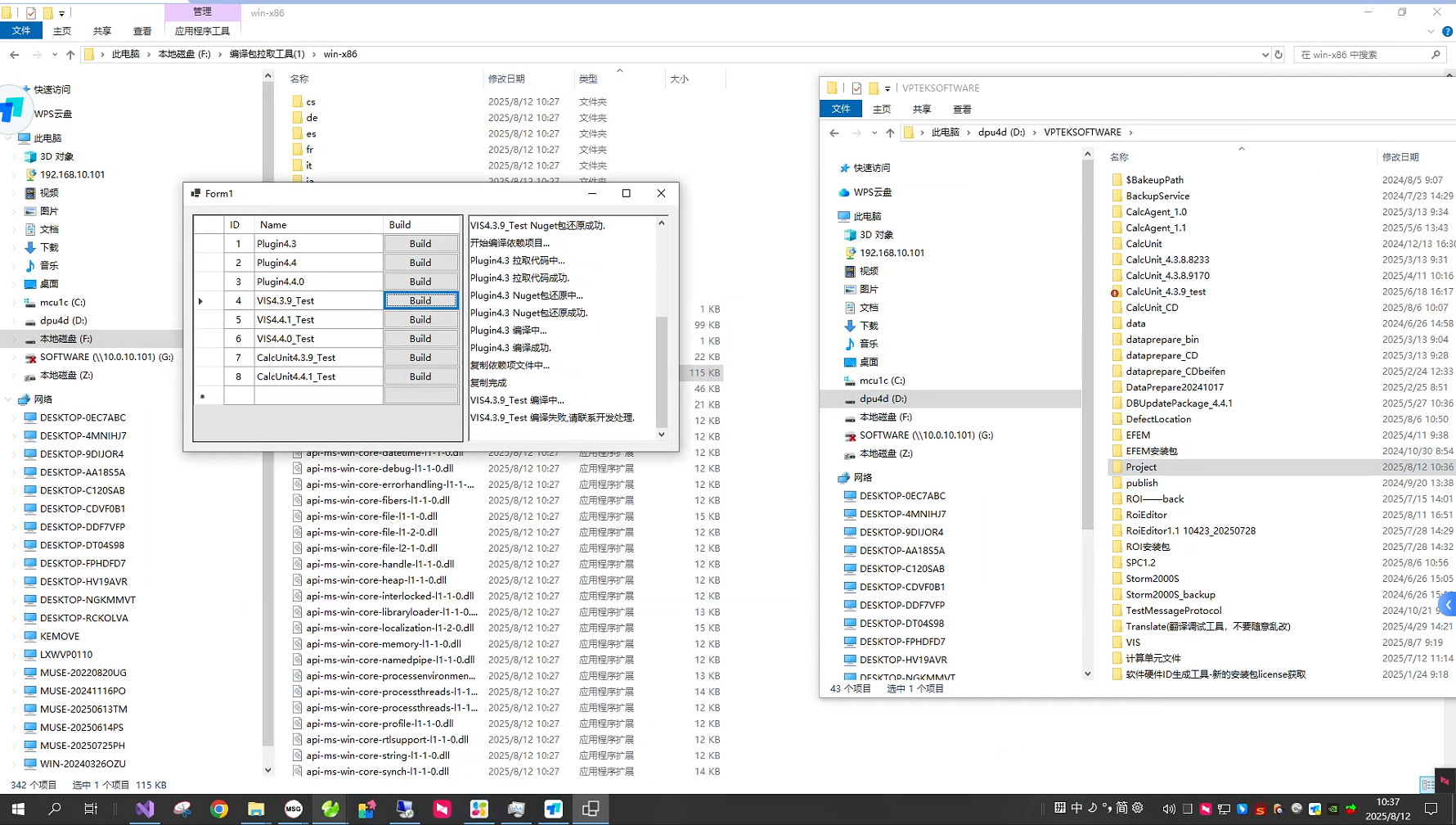Open quick access toolbar dropdown in VPTEKSOFTWARE

pyautogui.click(x=888, y=88)
